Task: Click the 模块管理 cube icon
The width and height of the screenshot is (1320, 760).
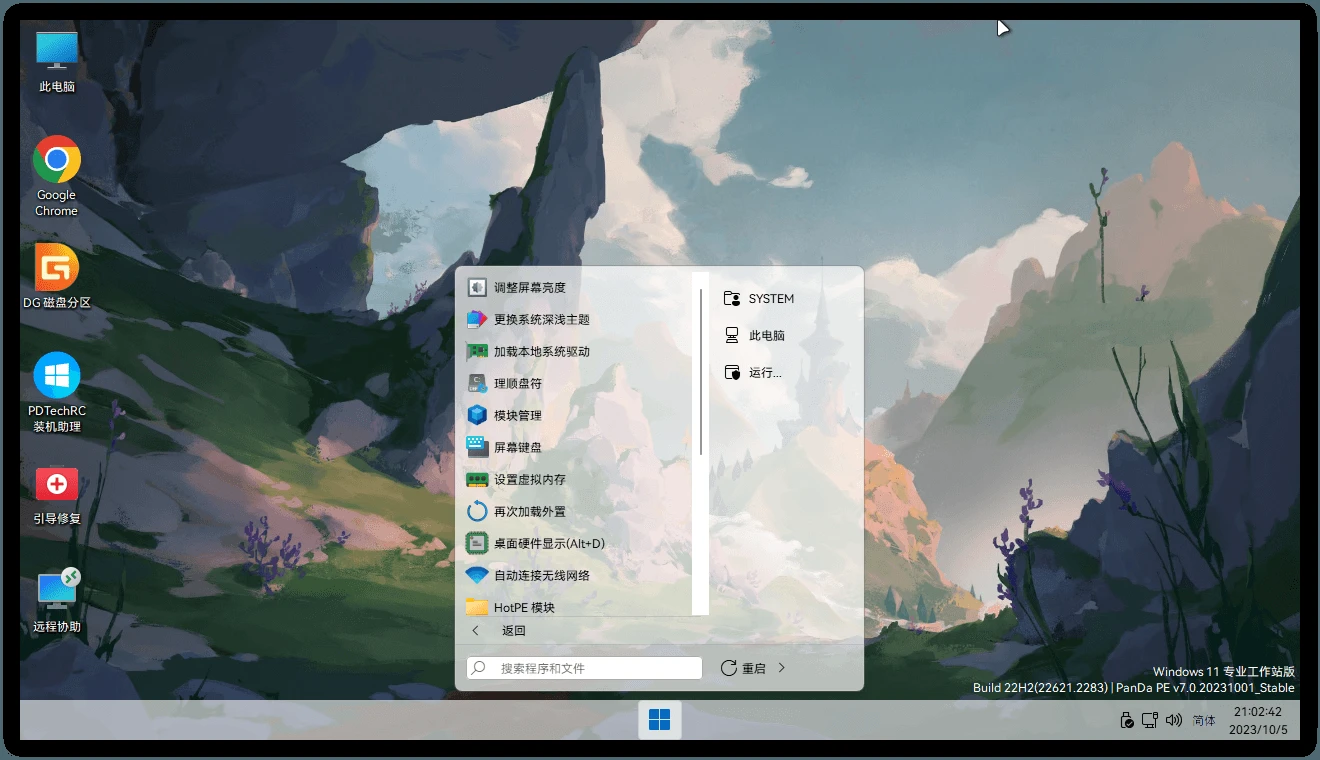Action: pos(477,415)
